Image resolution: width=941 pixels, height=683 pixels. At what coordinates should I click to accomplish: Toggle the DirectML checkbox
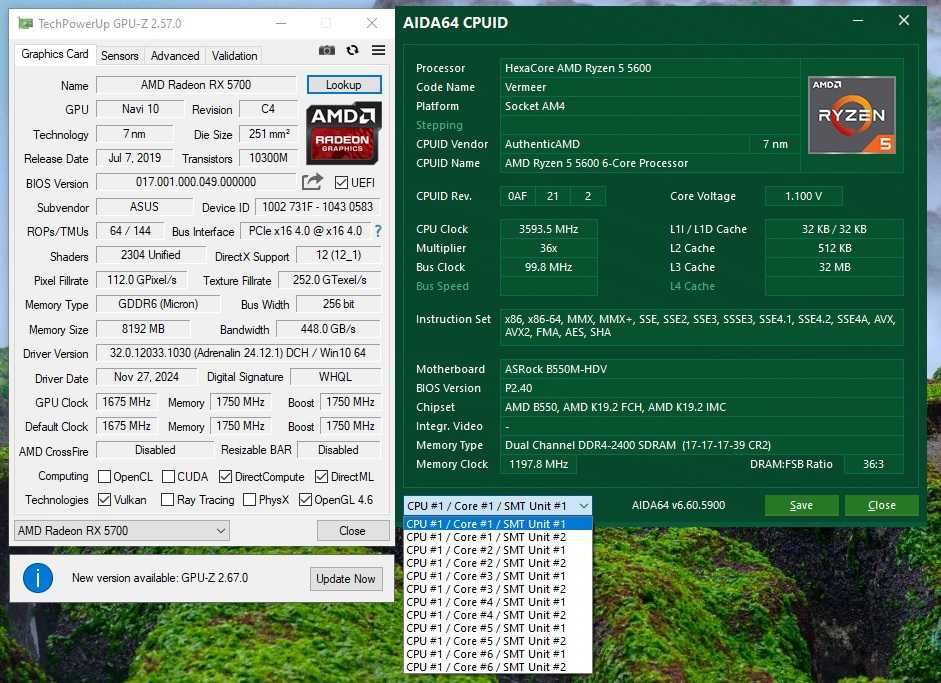click(321, 477)
